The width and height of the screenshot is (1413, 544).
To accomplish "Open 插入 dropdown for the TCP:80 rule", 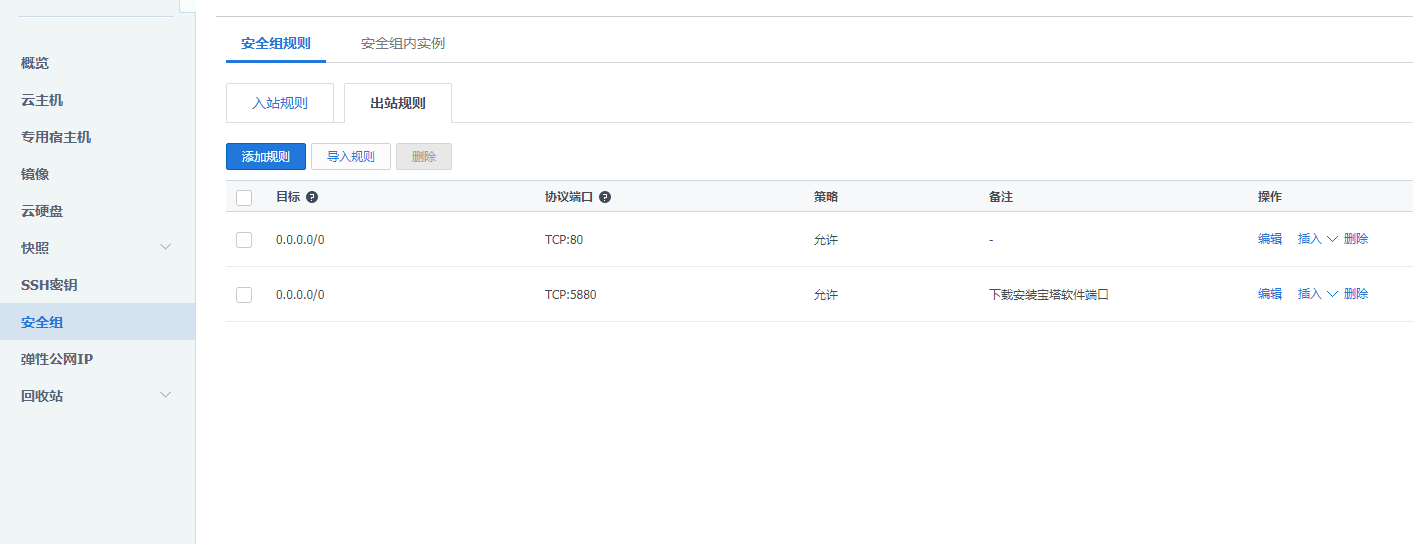I will pyautogui.click(x=1316, y=240).
